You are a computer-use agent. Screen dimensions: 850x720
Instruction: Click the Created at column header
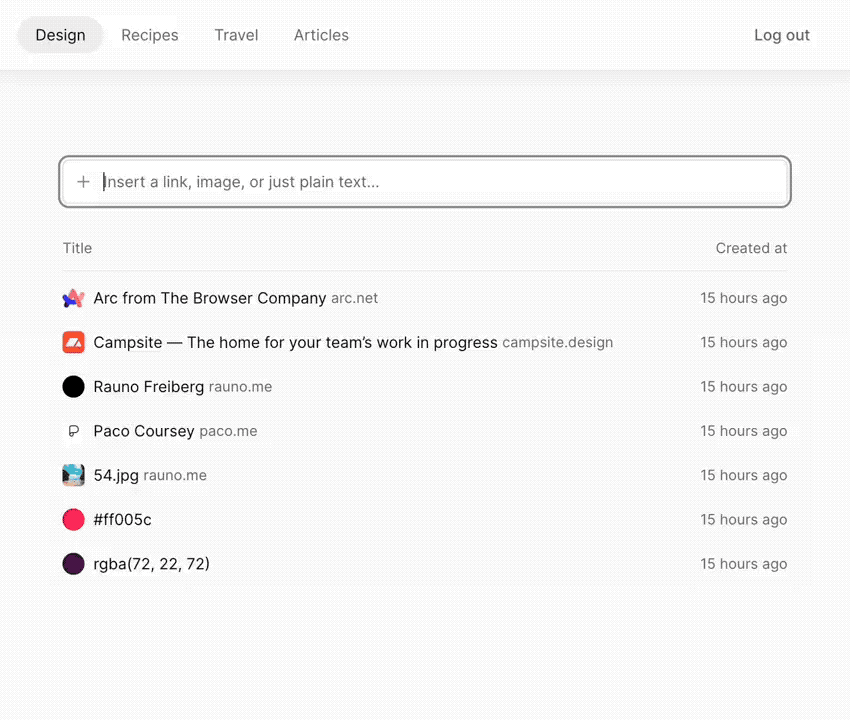tap(751, 248)
